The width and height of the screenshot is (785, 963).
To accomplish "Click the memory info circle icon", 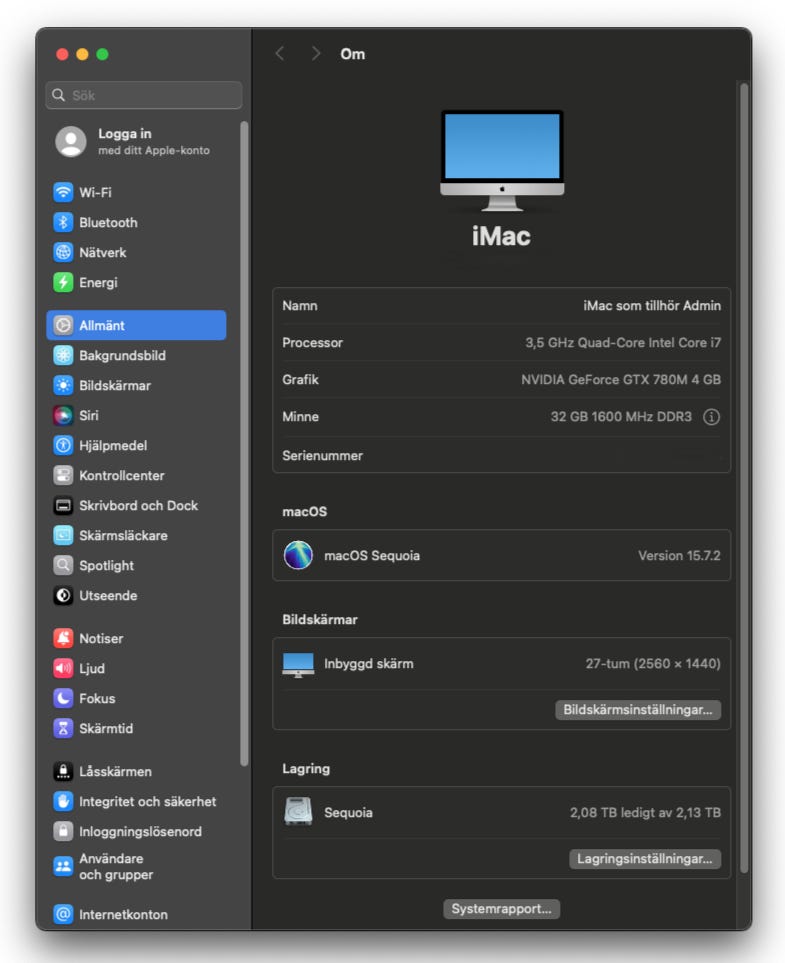I will pos(711,417).
